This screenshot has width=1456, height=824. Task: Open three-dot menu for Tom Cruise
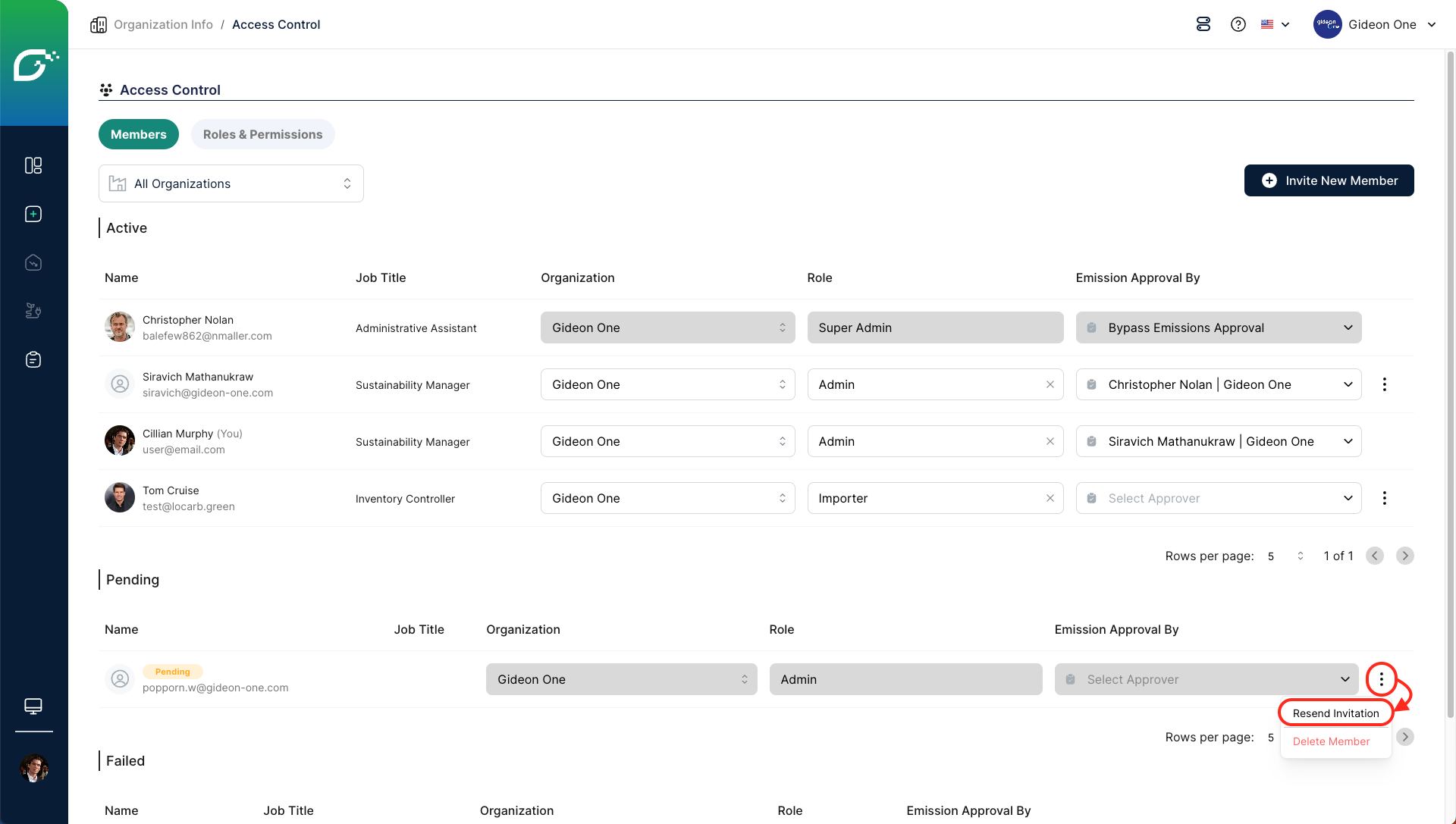click(x=1385, y=498)
